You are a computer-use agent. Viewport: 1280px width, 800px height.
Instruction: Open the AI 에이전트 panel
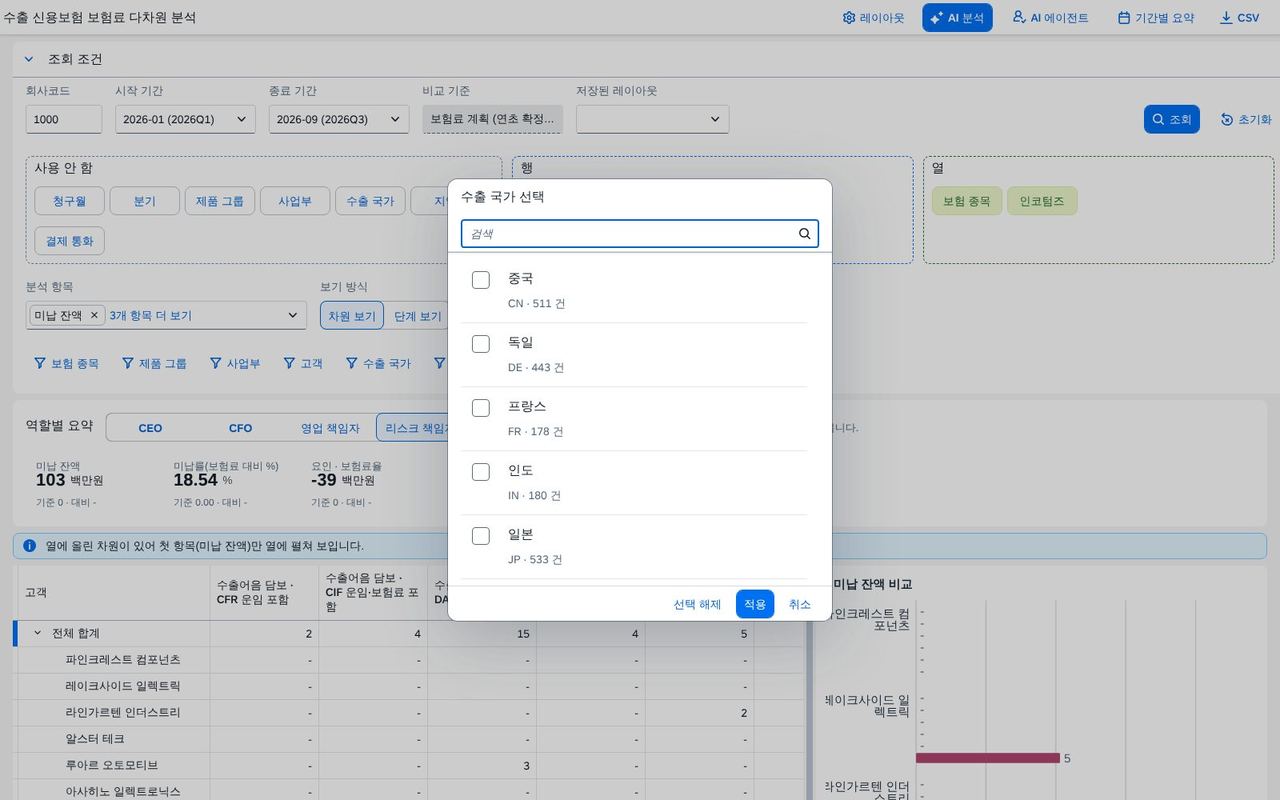tap(1050, 18)
